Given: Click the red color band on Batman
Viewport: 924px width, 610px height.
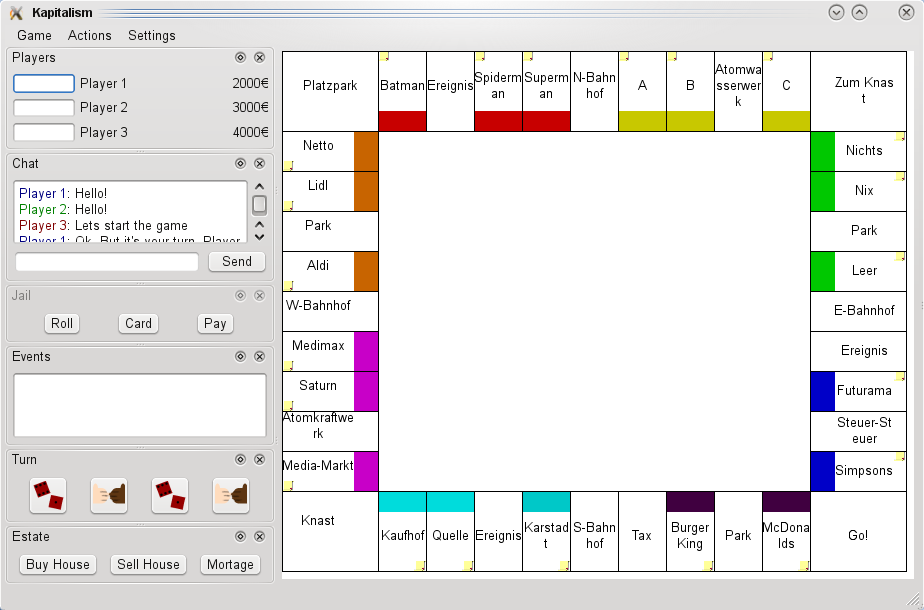Looking at the screenshot, I should coord(402,121).
